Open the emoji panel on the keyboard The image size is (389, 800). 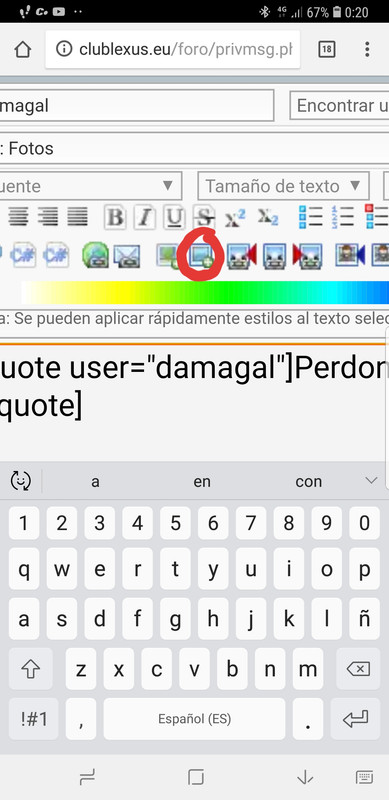point(21,481)
